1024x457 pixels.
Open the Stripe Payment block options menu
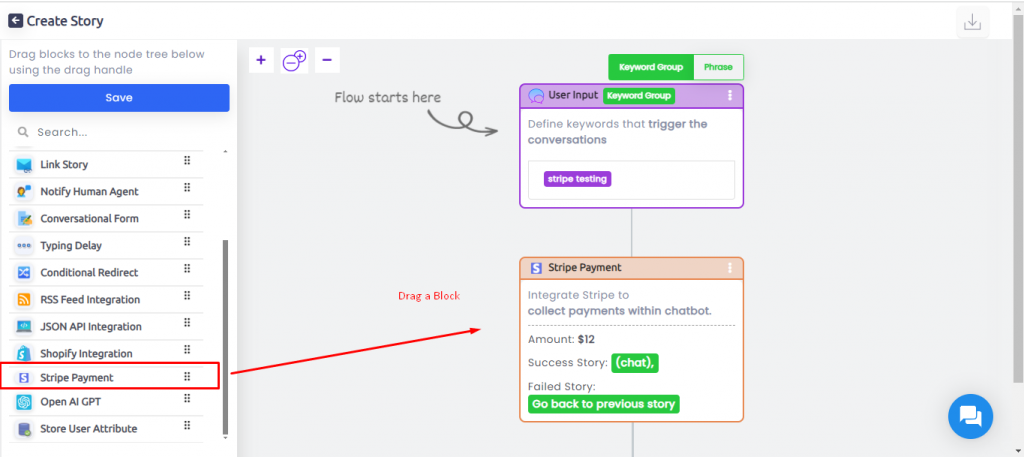730,268
